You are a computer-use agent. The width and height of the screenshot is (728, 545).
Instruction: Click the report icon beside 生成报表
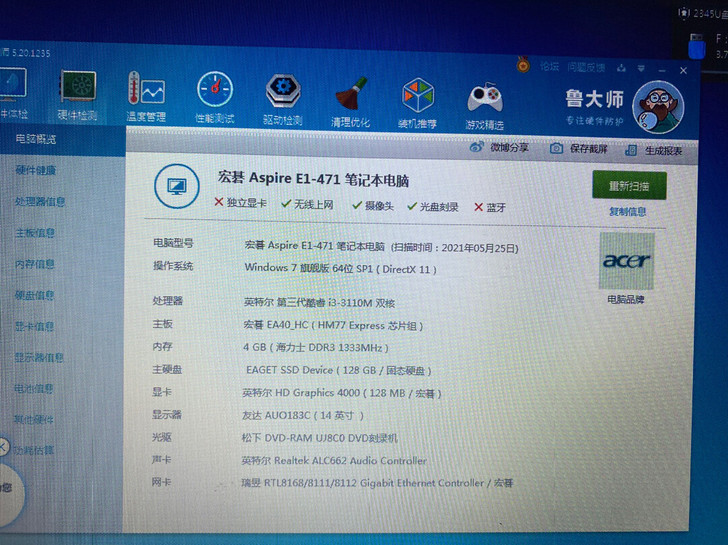tap(630, 150)
